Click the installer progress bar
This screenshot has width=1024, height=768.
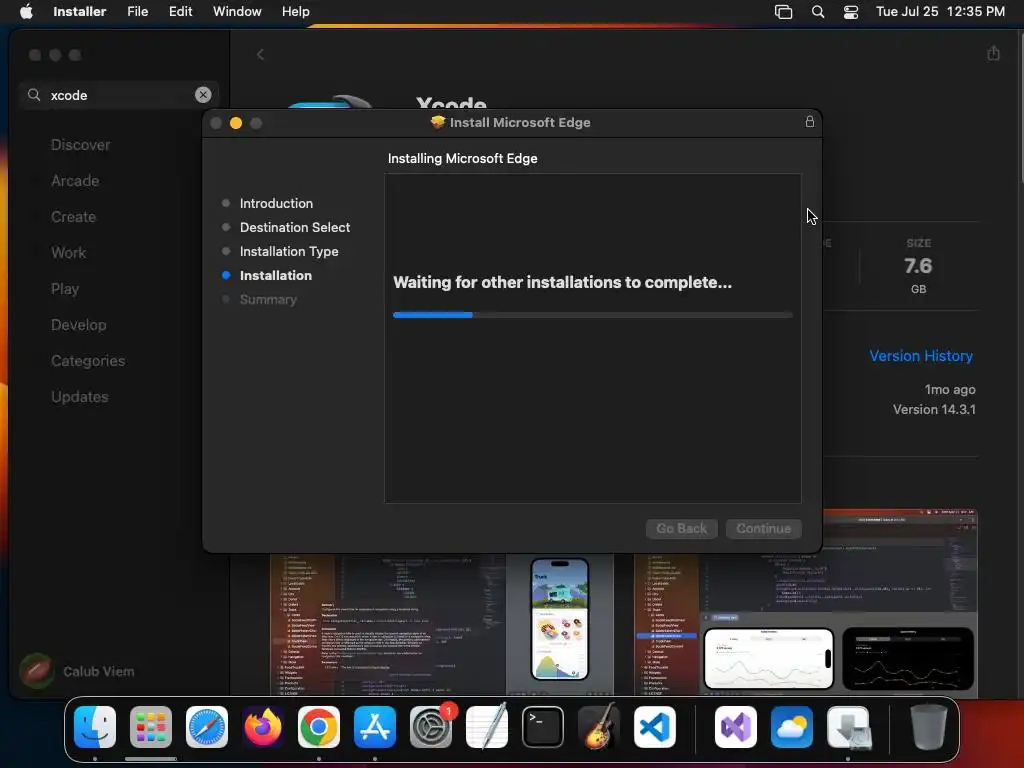[593, 315]
